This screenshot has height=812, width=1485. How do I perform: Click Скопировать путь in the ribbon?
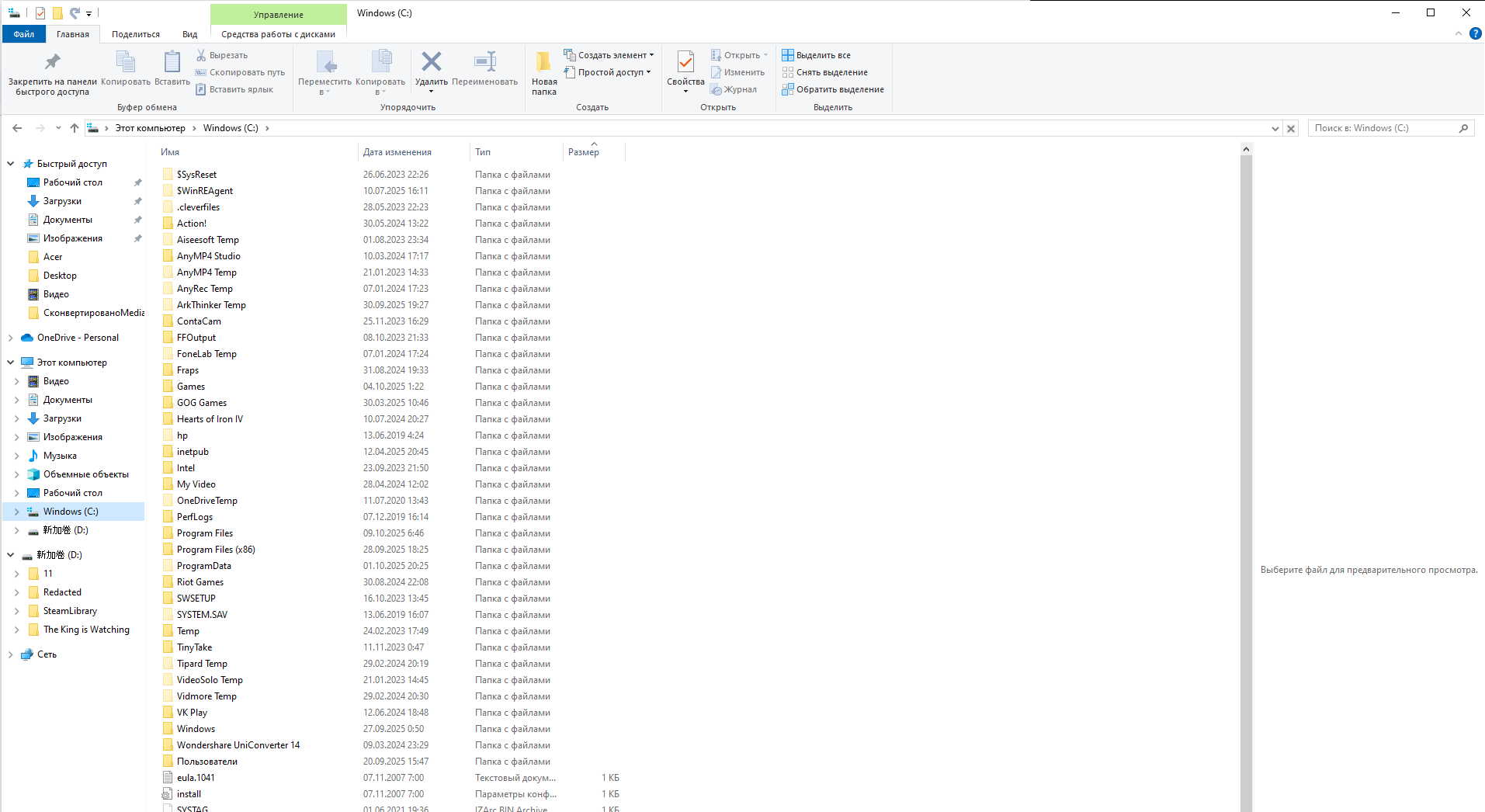tap(240, 72)
